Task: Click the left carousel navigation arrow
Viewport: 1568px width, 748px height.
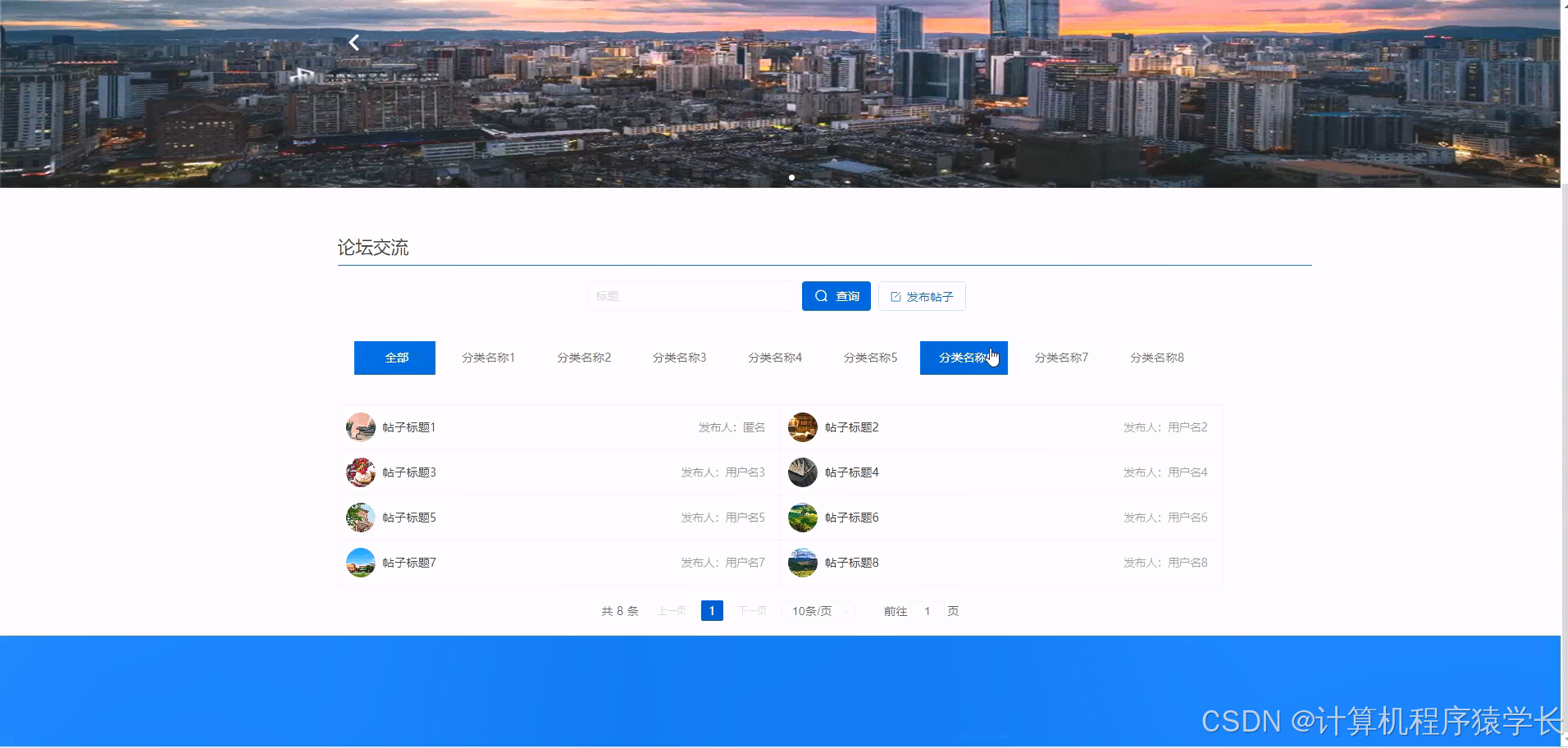Action: coord(353,42)
